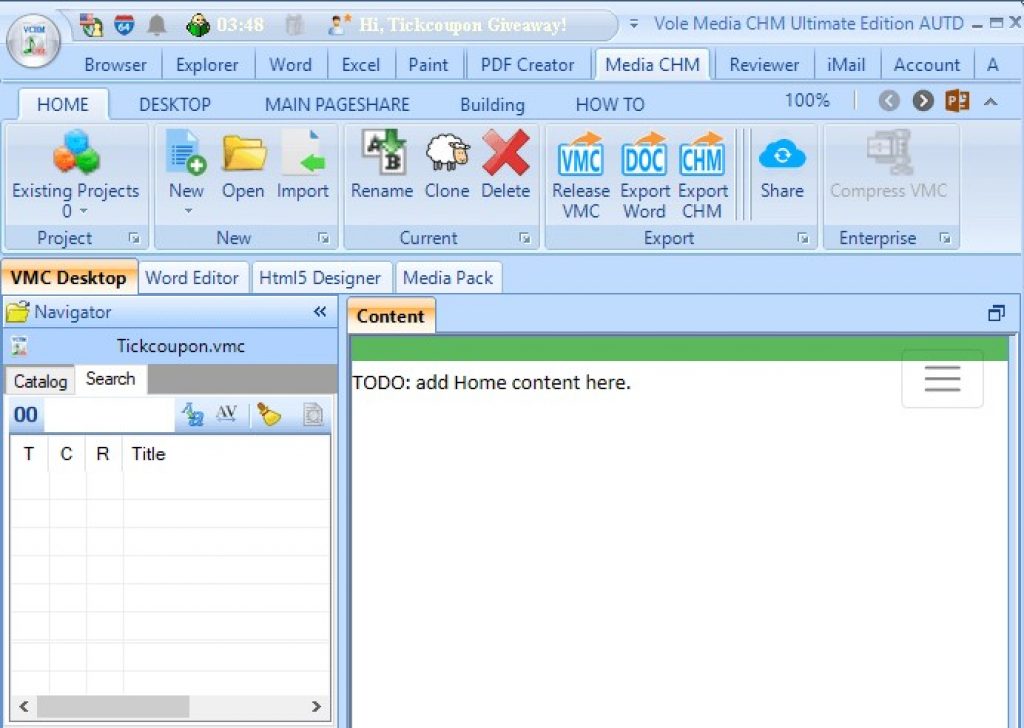The image size is (1024, 728).
Task: Open a project with folder icon
Action: (x=244, y=152)
